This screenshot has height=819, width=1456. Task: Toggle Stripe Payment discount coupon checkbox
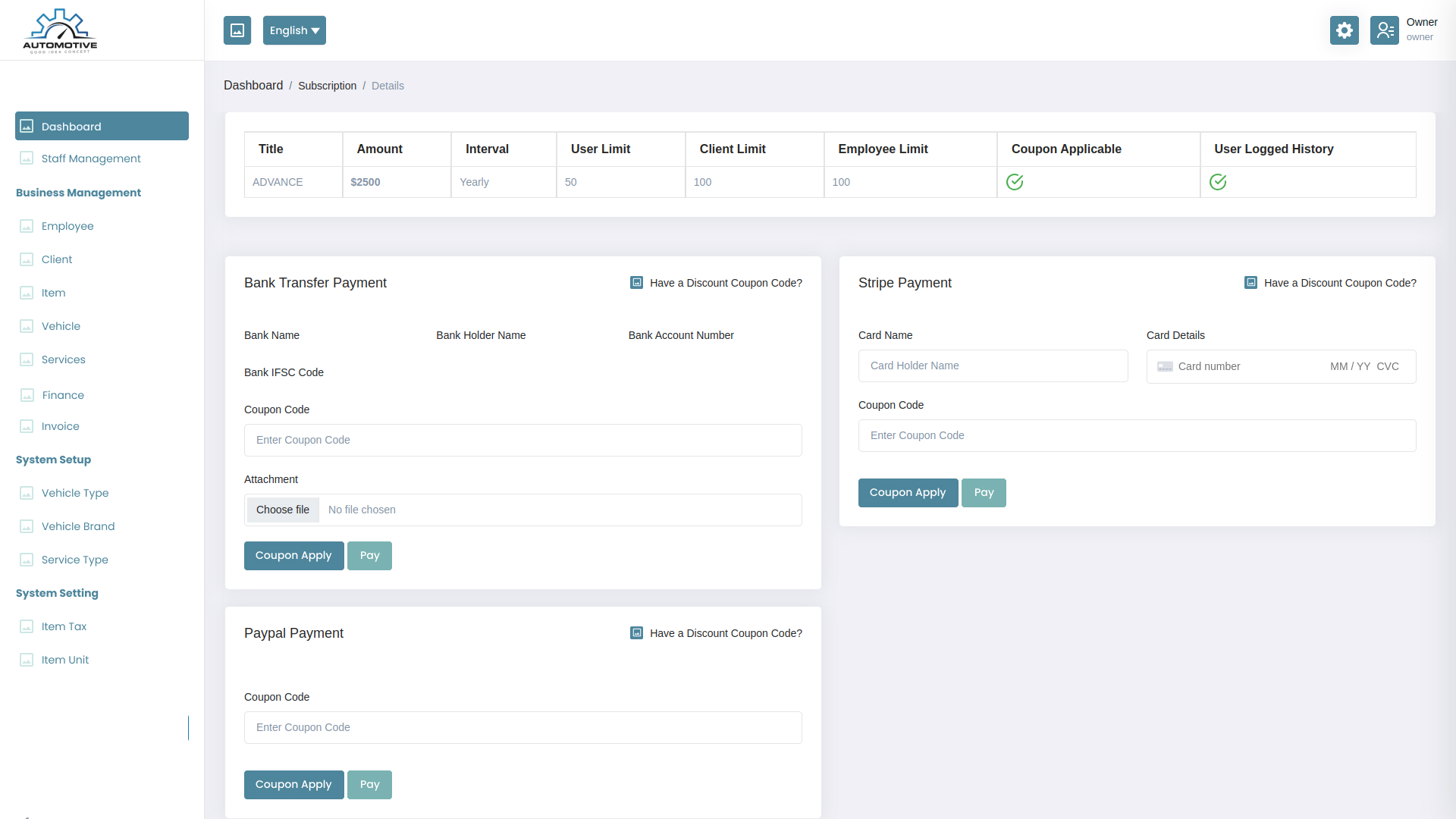coord(1251,283)
